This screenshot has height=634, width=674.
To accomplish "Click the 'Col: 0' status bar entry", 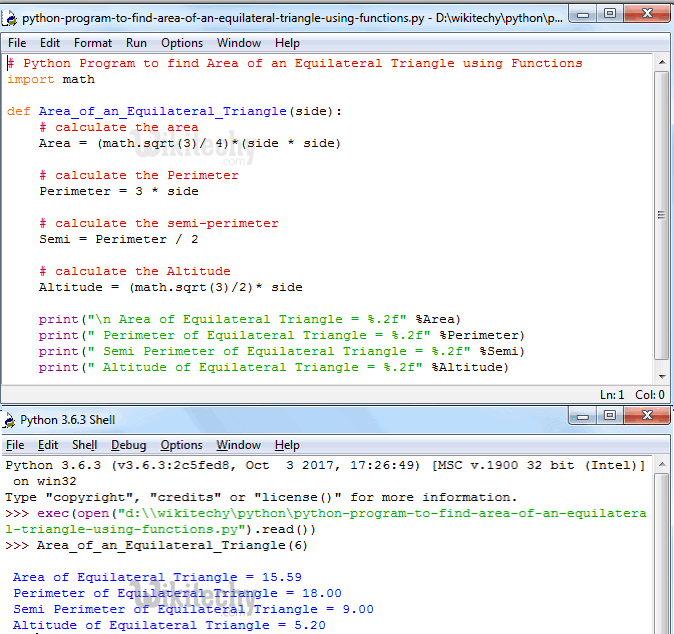I will pyautogui.click(x=650, y=395).
